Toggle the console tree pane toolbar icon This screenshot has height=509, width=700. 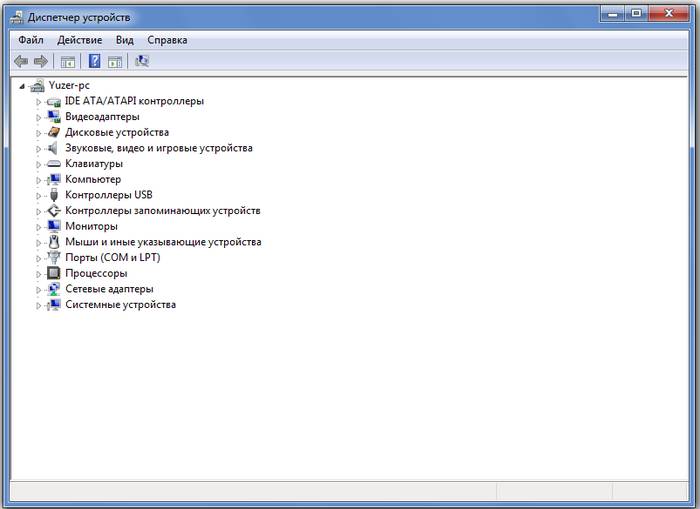pyautogui.click(x=68, y=62)
